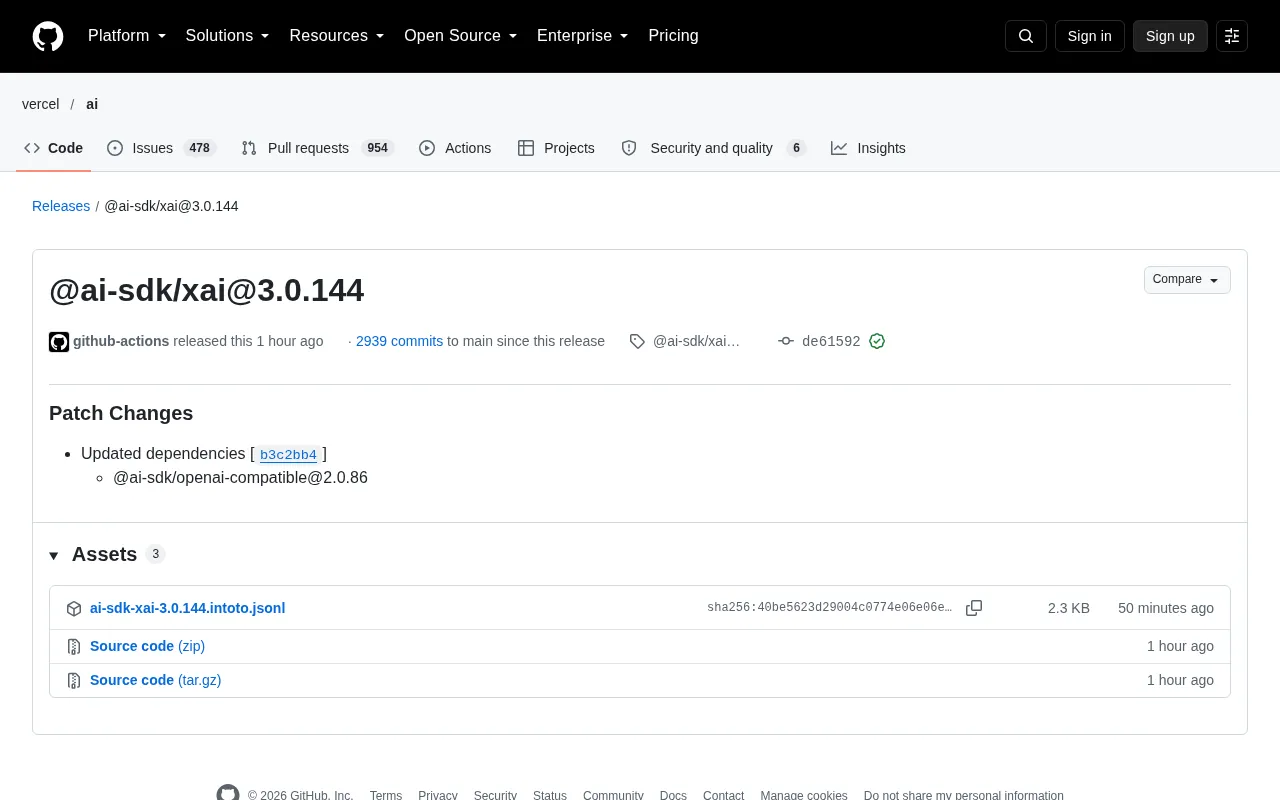Open the 2939 commits link
The image size is (1280, 800).
[x=399, y=341]
